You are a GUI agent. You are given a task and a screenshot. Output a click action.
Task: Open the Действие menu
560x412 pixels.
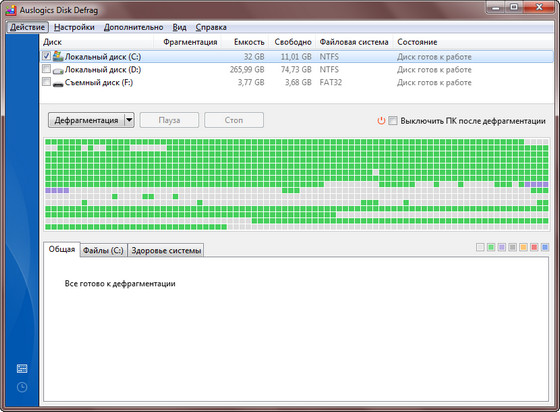(x=28, y=27)
